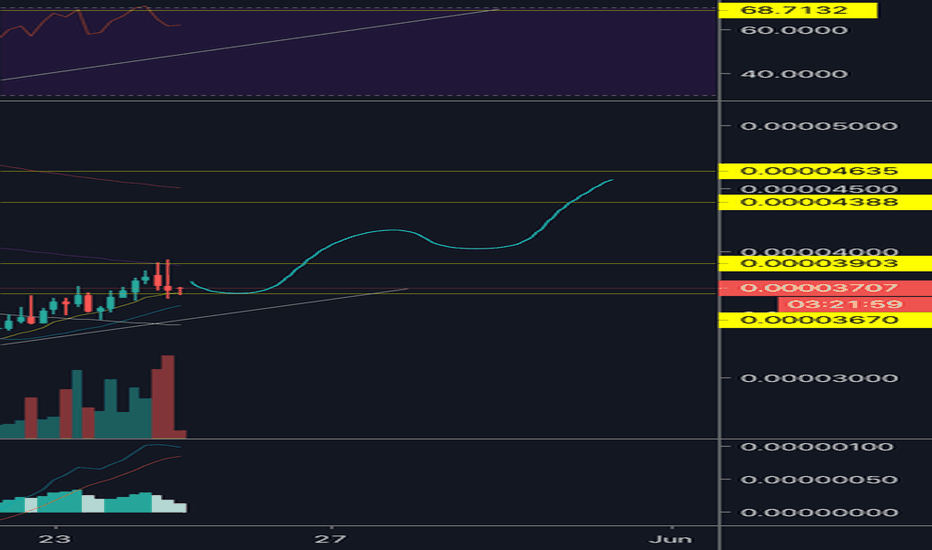This screenshot has height=550, width=932.
Task: Select the horizontal line at 0.00004635
Action: click(x=357, y=171)
